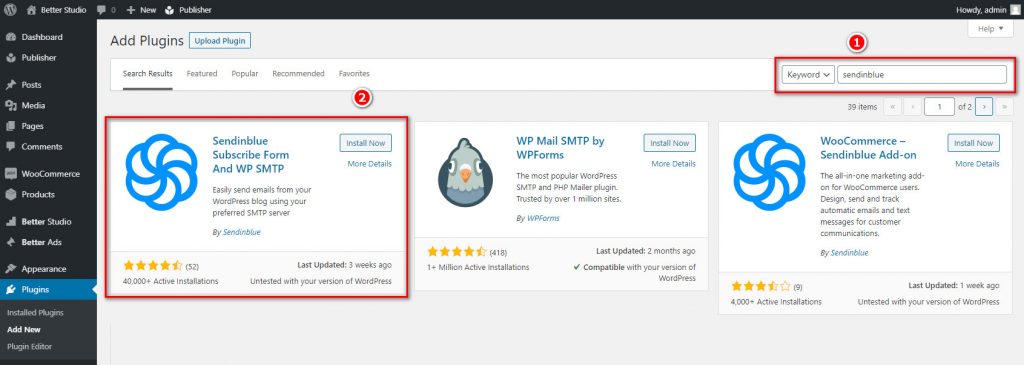
Task: Click the plus New icon in admin bar
Action: pos(131,10)
